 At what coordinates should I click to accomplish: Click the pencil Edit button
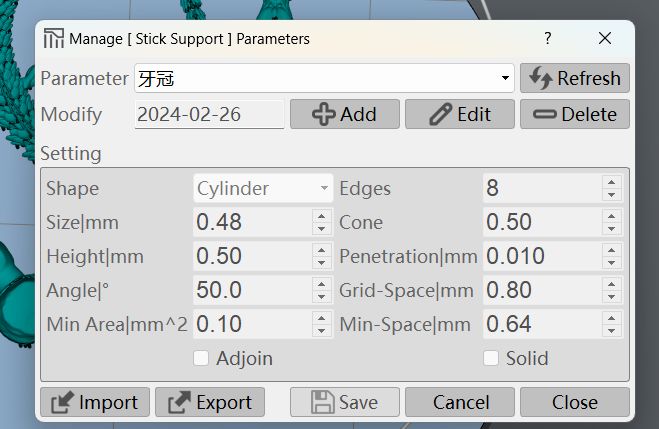pyautogui.click(x=460, y=114)
